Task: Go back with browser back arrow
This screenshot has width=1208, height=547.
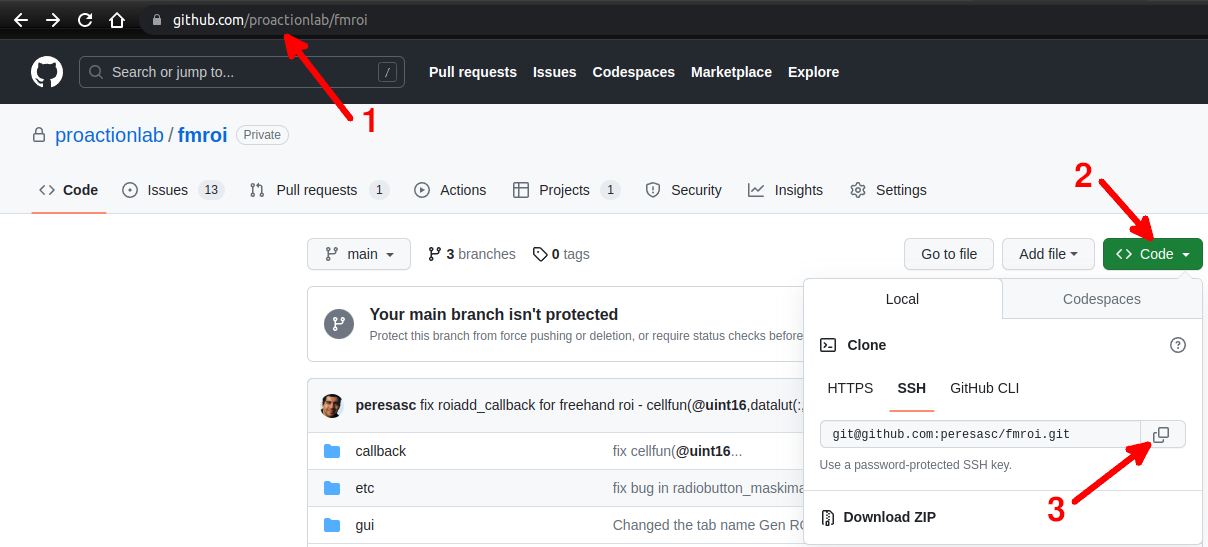Action: tap(20, 20)
